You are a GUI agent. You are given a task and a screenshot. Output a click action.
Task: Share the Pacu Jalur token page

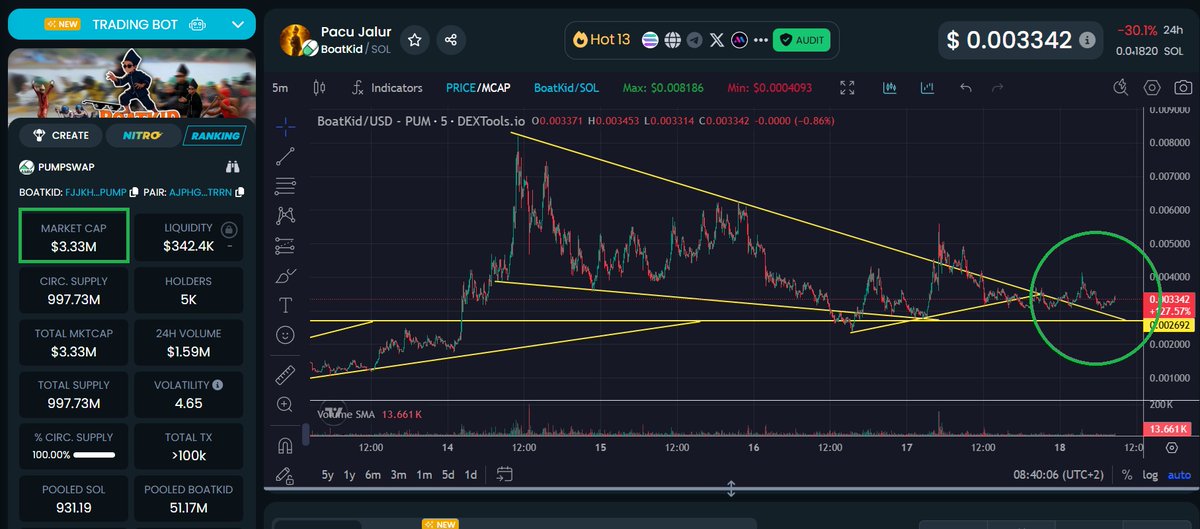coord(451,40)
